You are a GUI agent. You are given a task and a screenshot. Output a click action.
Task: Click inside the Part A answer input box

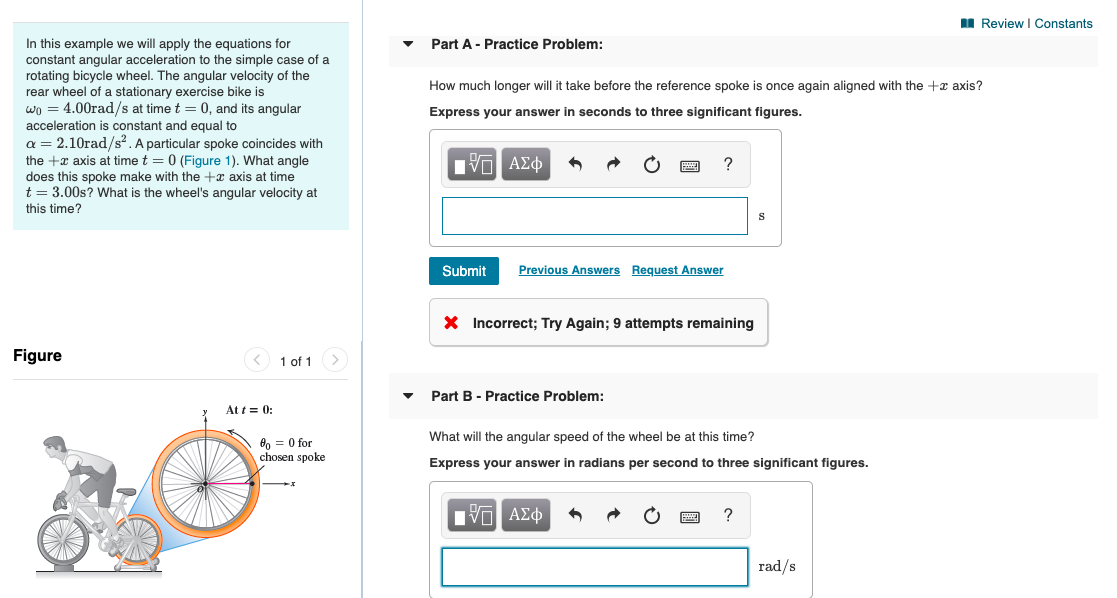[x=594, y=215]
